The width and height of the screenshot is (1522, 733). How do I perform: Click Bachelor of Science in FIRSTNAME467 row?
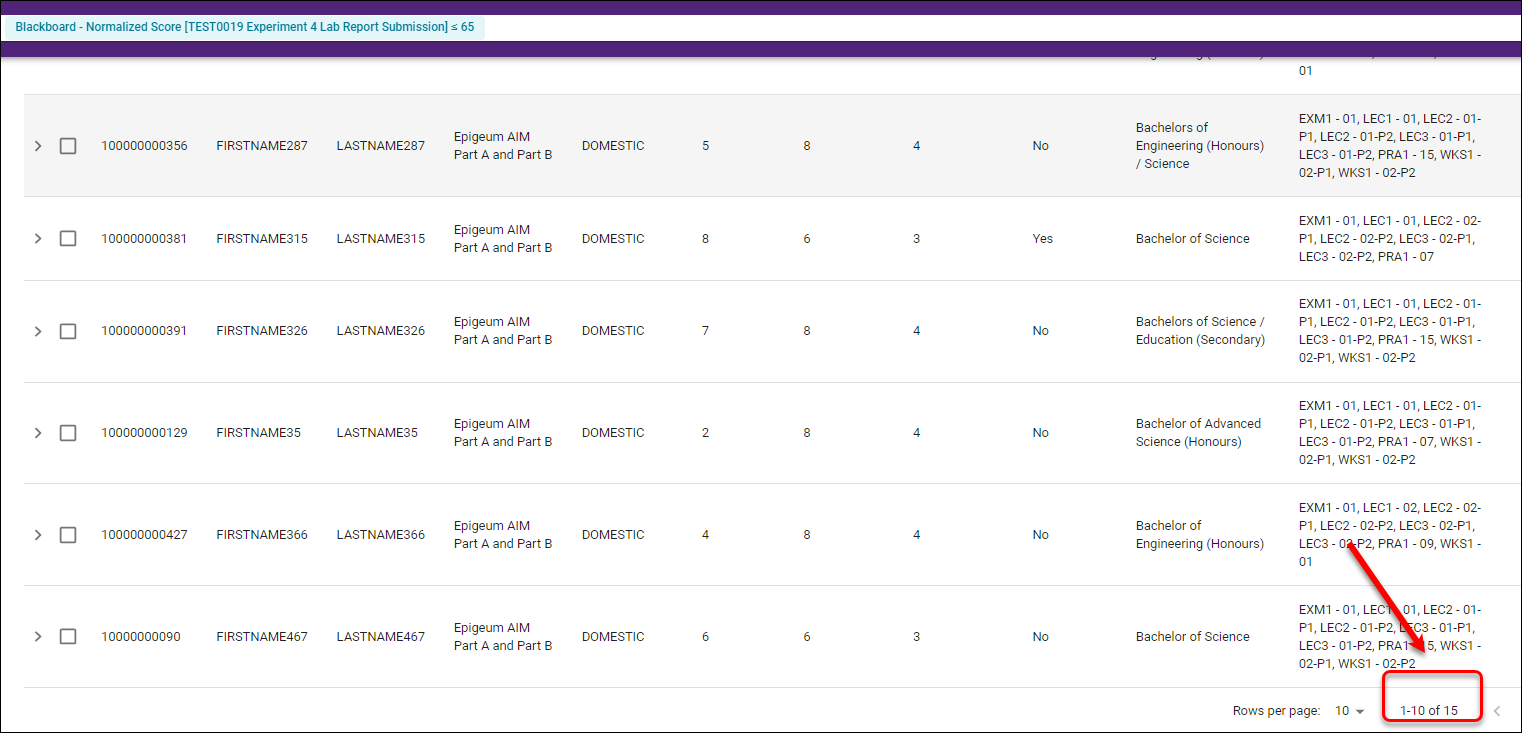[x=1192, y=637]
